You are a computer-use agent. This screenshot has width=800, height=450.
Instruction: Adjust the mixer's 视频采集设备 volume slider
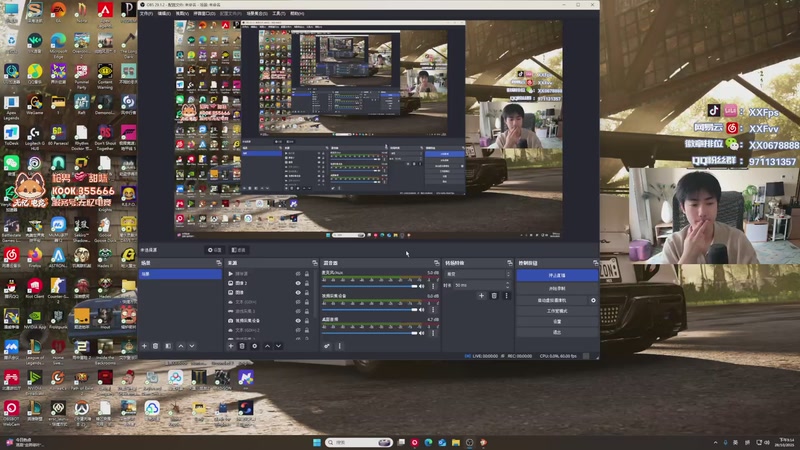[x=369, y=310]
